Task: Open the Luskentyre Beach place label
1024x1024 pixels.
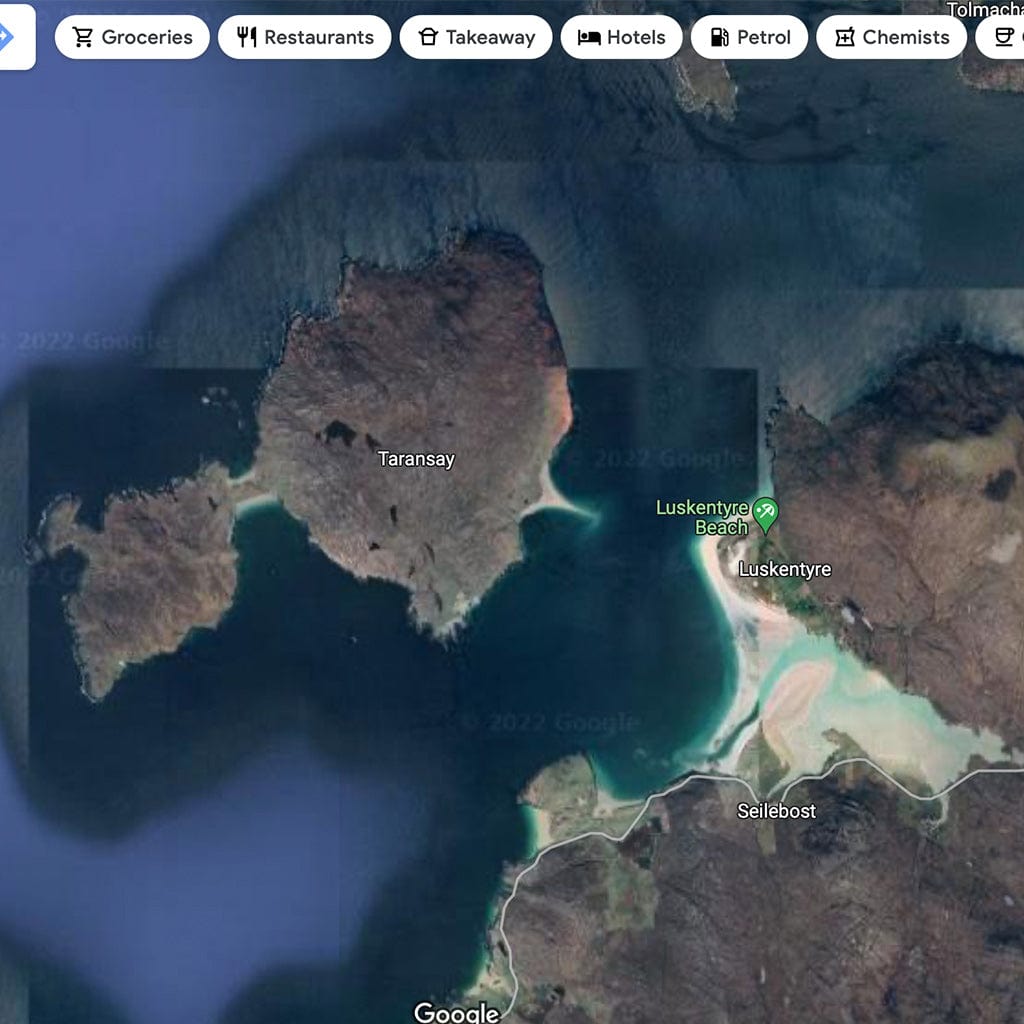Action: (702, 518)
